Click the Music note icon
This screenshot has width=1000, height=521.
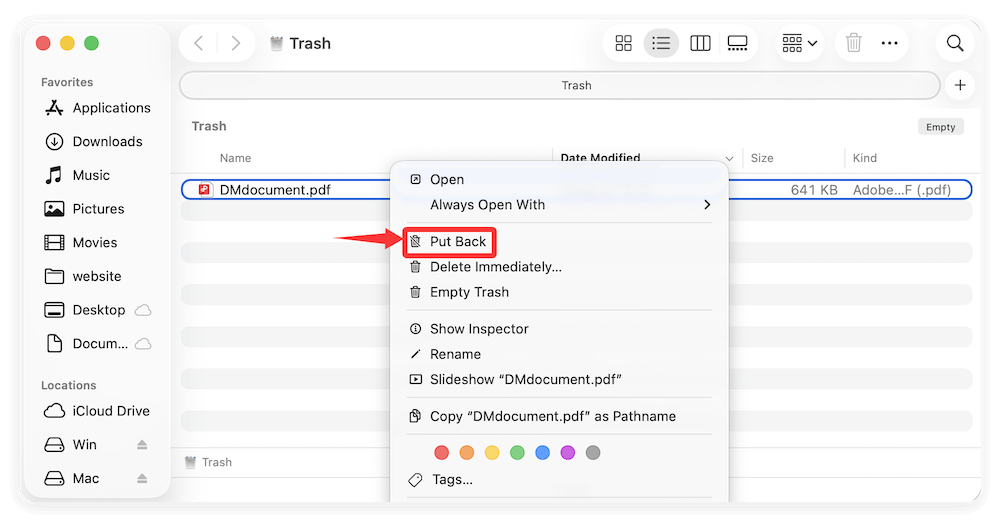[x=54, y=175]
